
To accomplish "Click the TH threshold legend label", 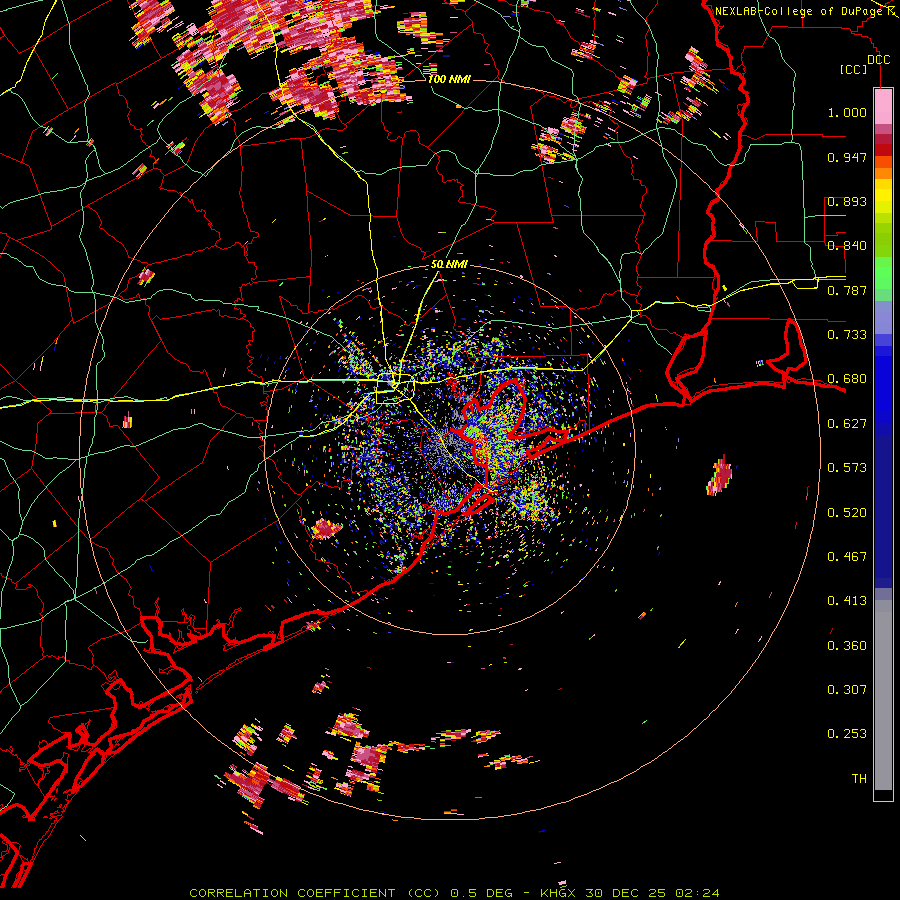I will click(x=859, y=779).
